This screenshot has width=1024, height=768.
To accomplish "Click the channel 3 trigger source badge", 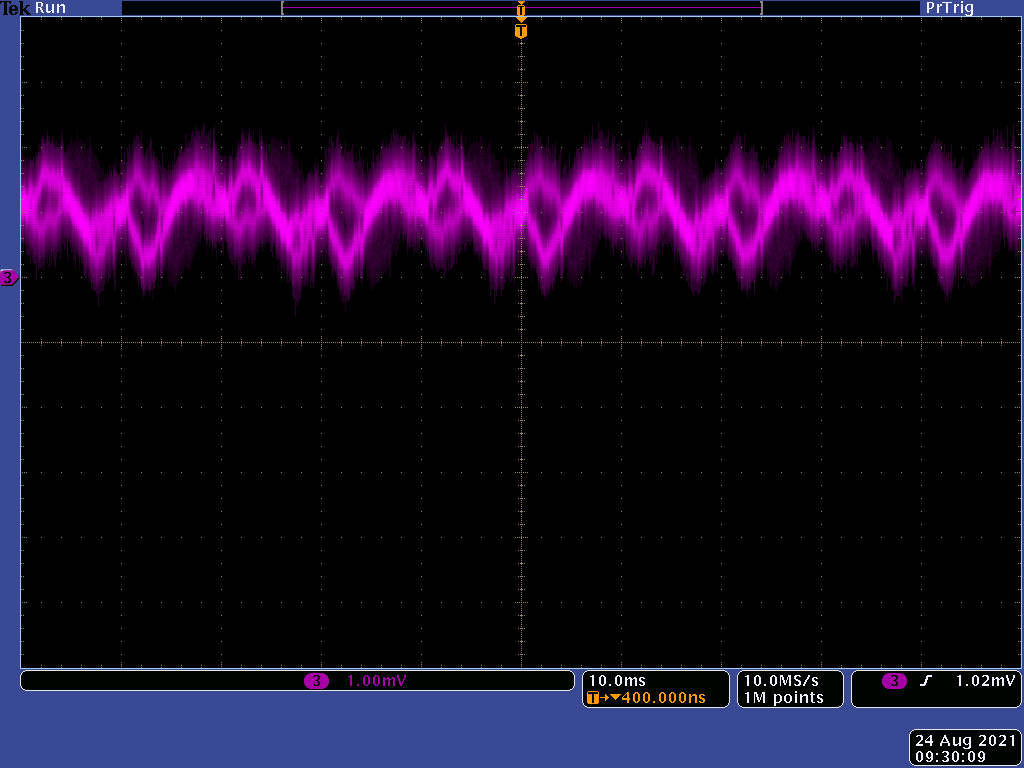I will point(894,681).
